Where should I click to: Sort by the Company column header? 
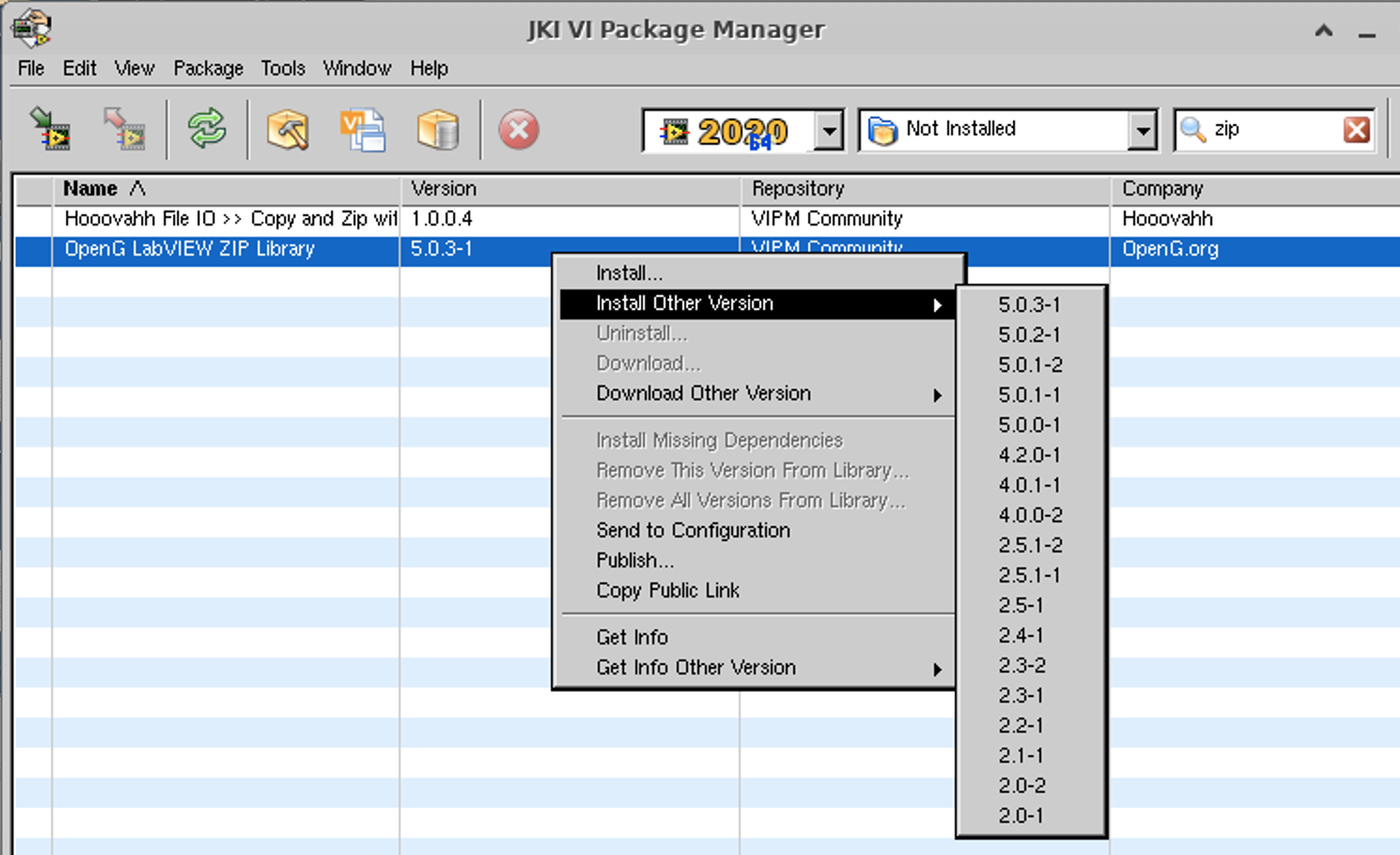pos(1255,189)
